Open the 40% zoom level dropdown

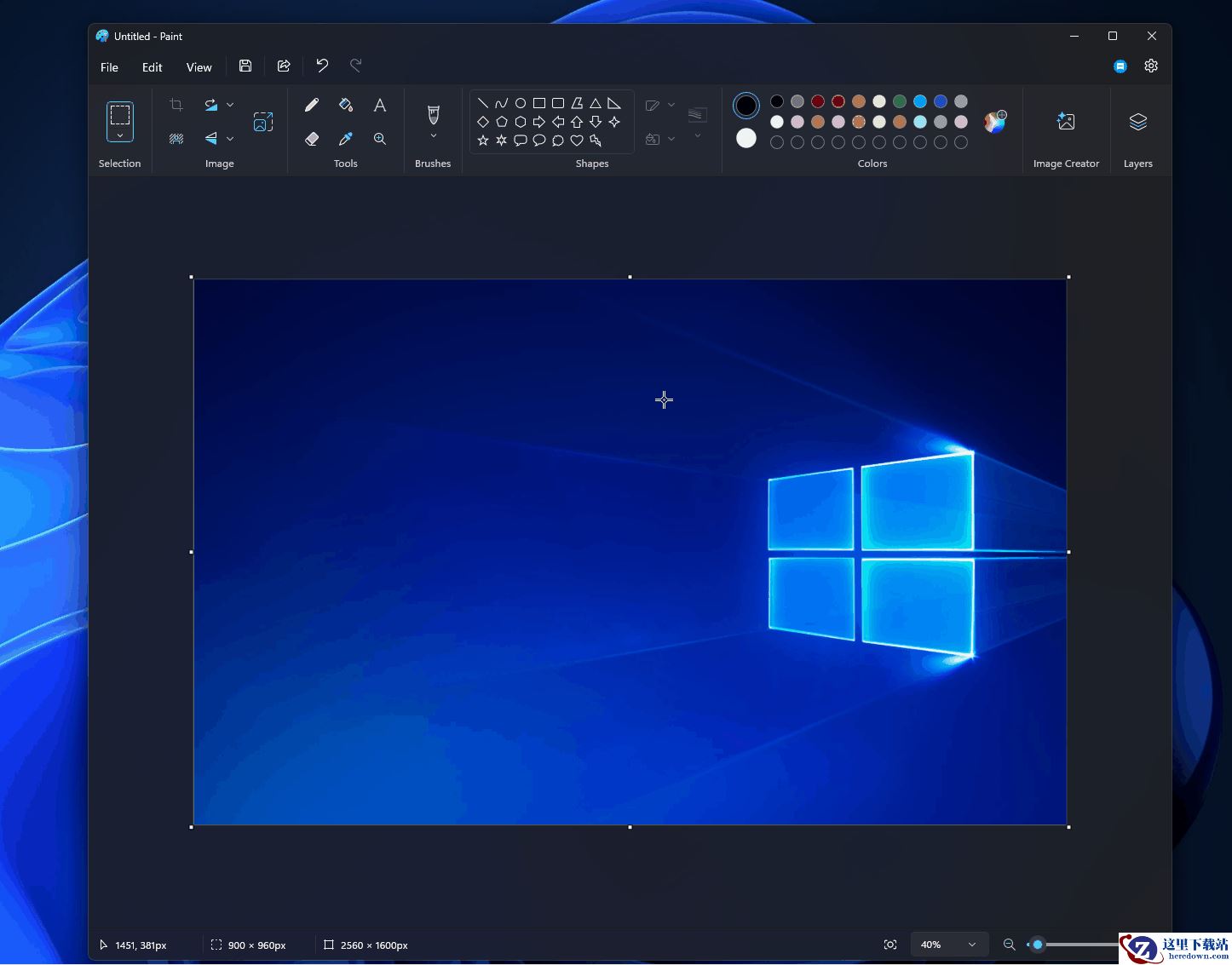(x=949, y=945)
